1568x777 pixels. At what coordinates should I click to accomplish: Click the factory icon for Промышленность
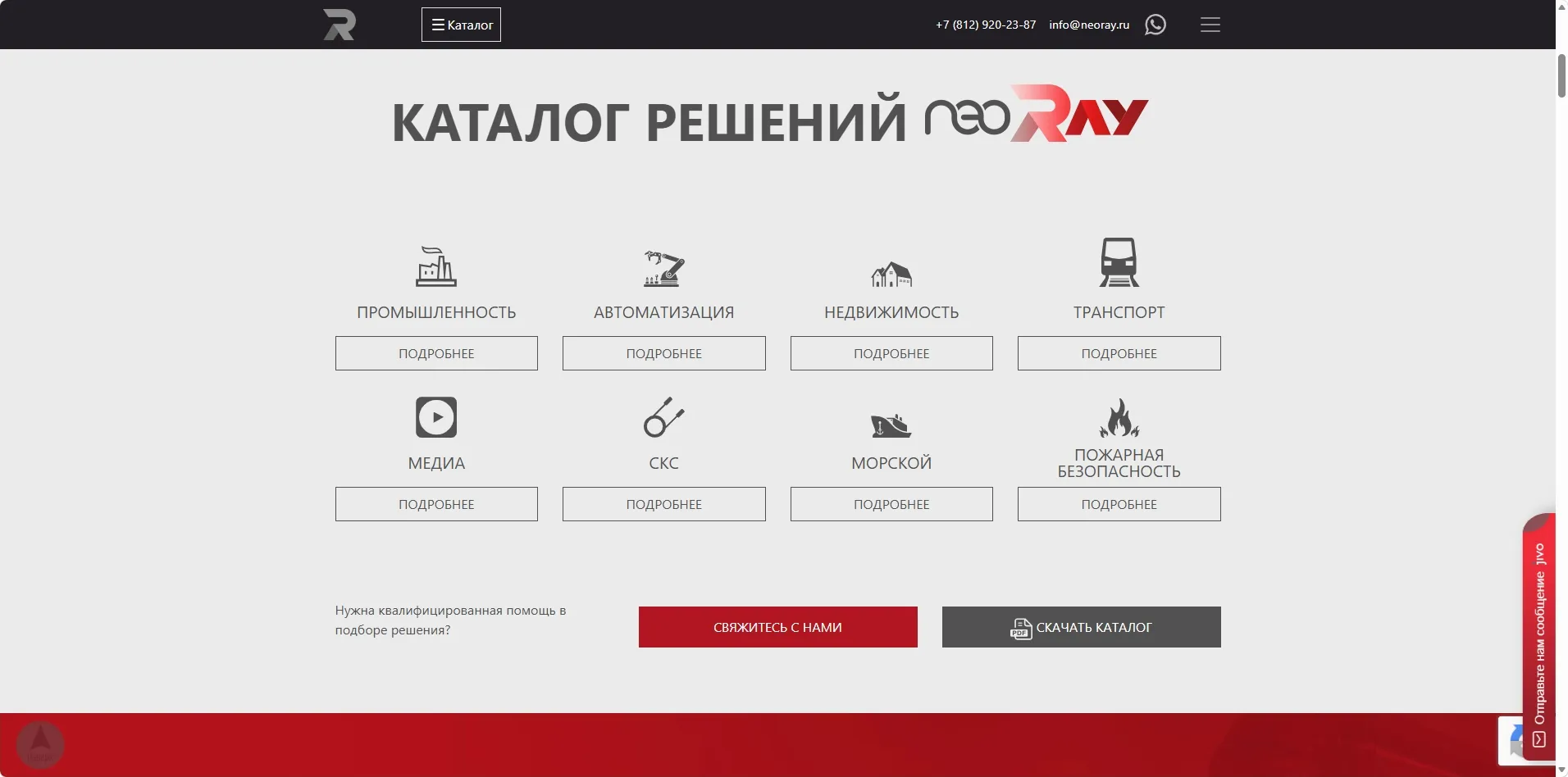(436, 266)
